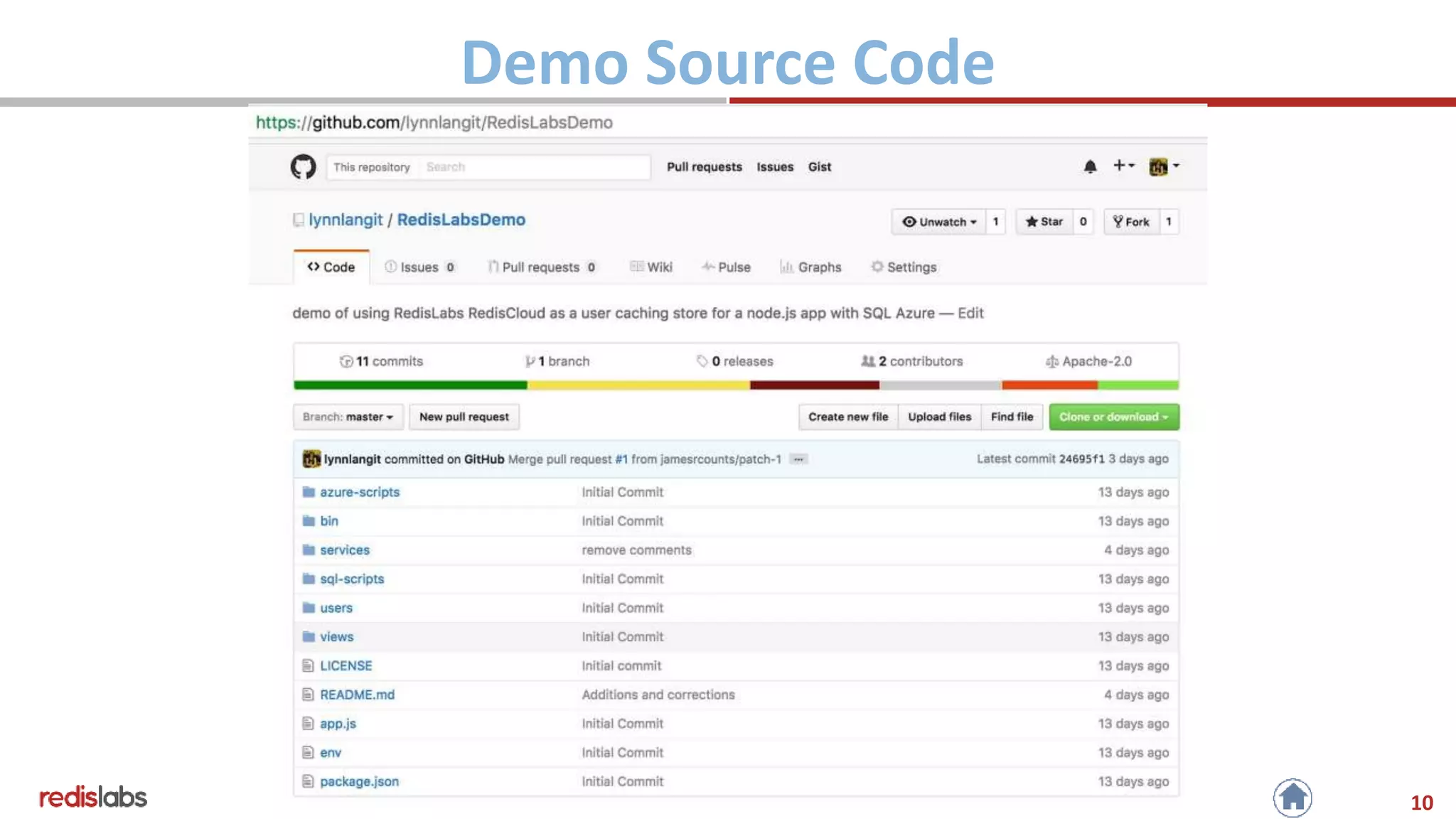Expand the commit message ellipsis
Screen dimensions: 1456x819
point(798,459)
